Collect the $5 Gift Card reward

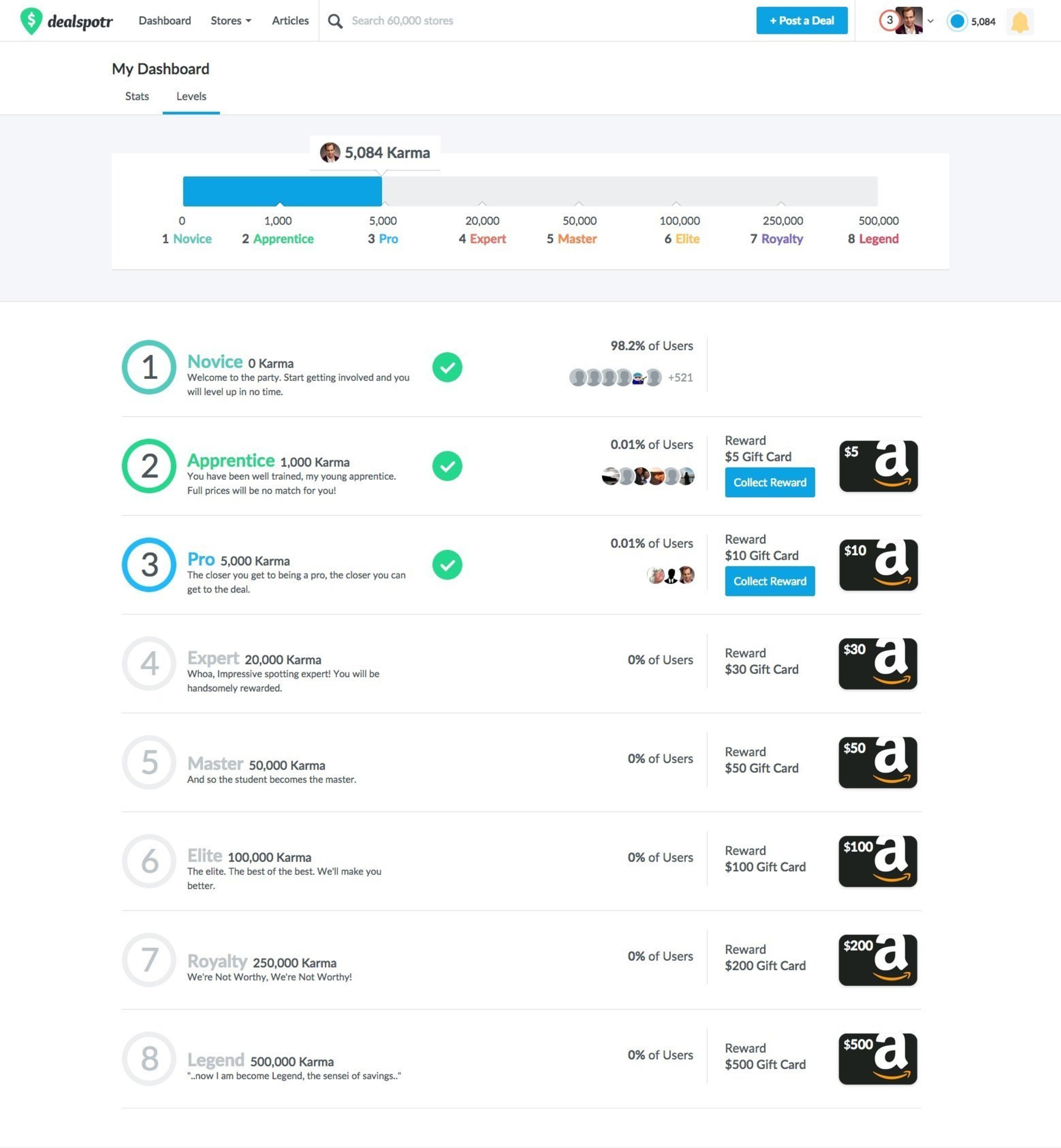pyautogui.click(x=770, y=483)
